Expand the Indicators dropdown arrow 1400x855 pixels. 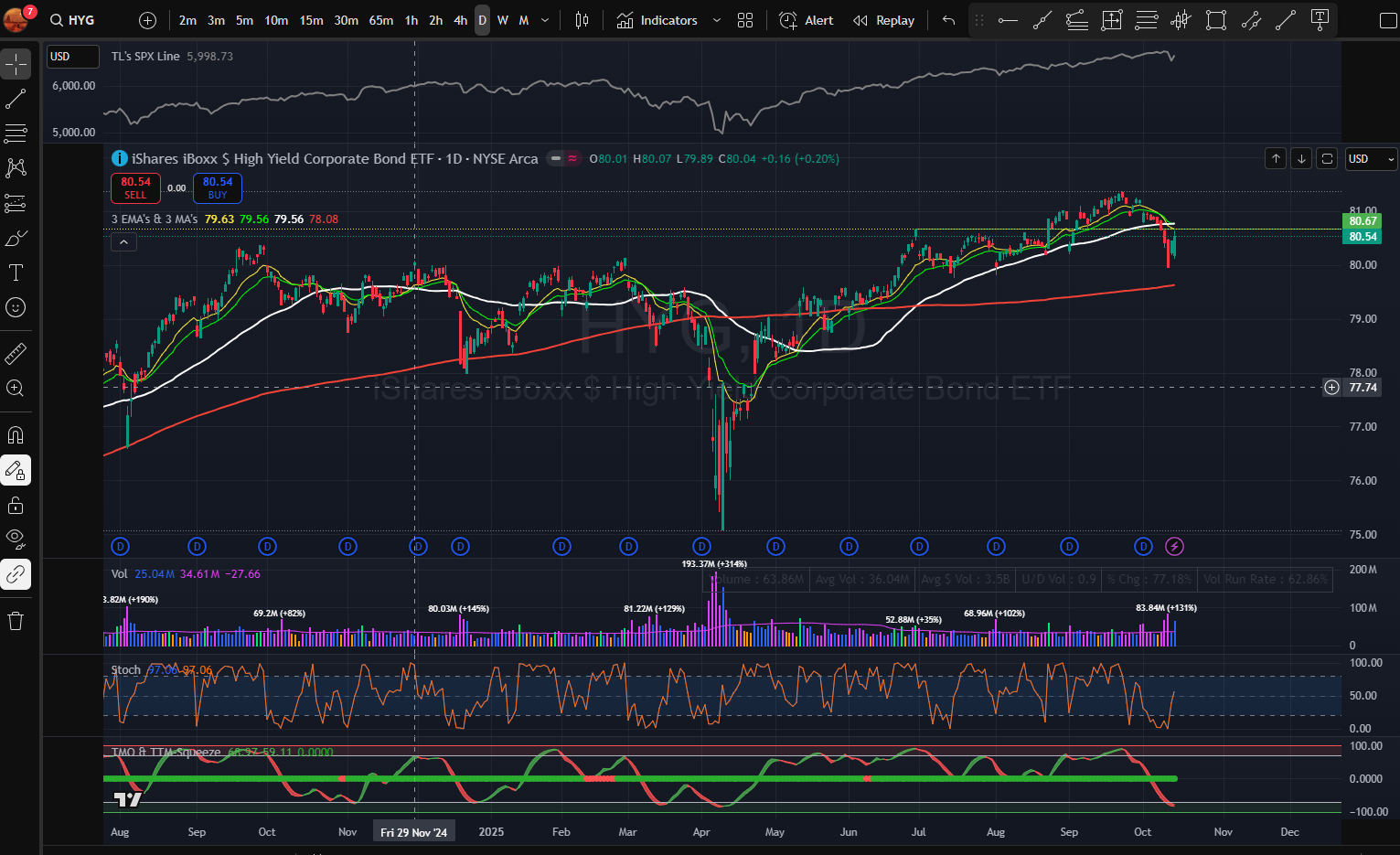point(716,20)
